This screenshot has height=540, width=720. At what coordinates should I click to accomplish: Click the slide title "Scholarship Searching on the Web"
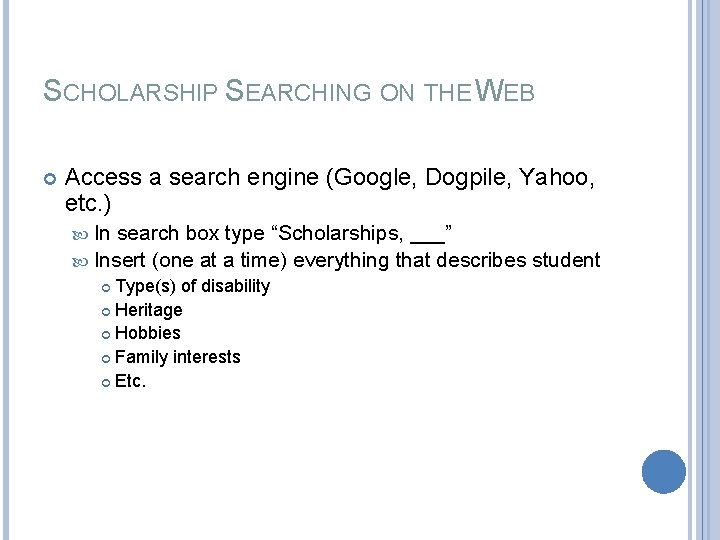[290, 92]
